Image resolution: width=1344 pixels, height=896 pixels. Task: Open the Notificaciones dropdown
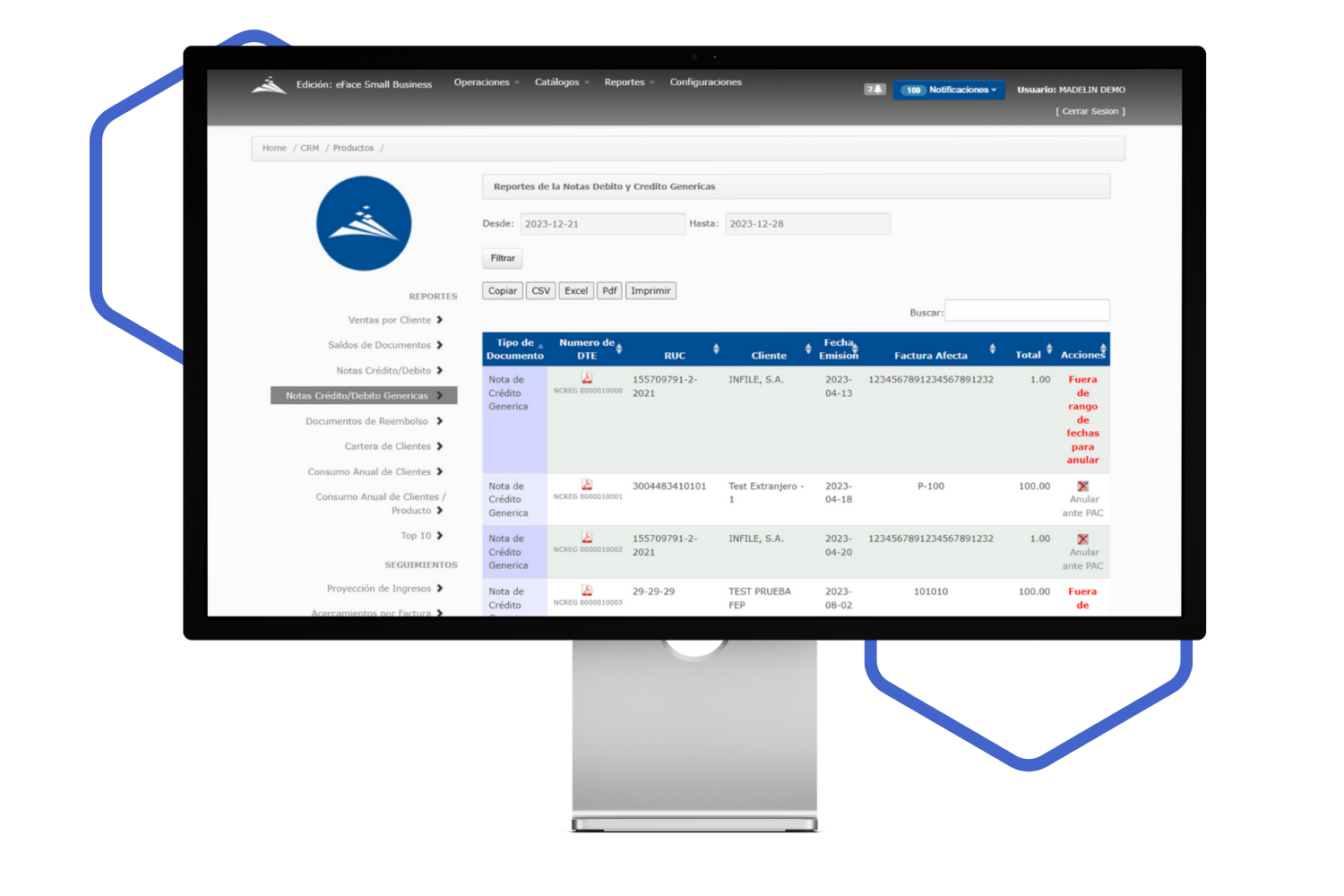(949, 90)
